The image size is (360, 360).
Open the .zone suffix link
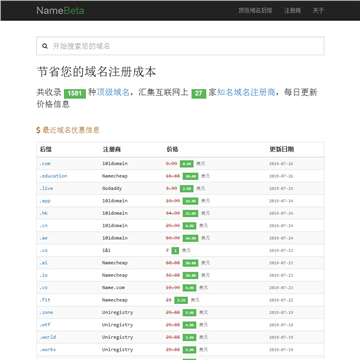(x=46, y=312)
